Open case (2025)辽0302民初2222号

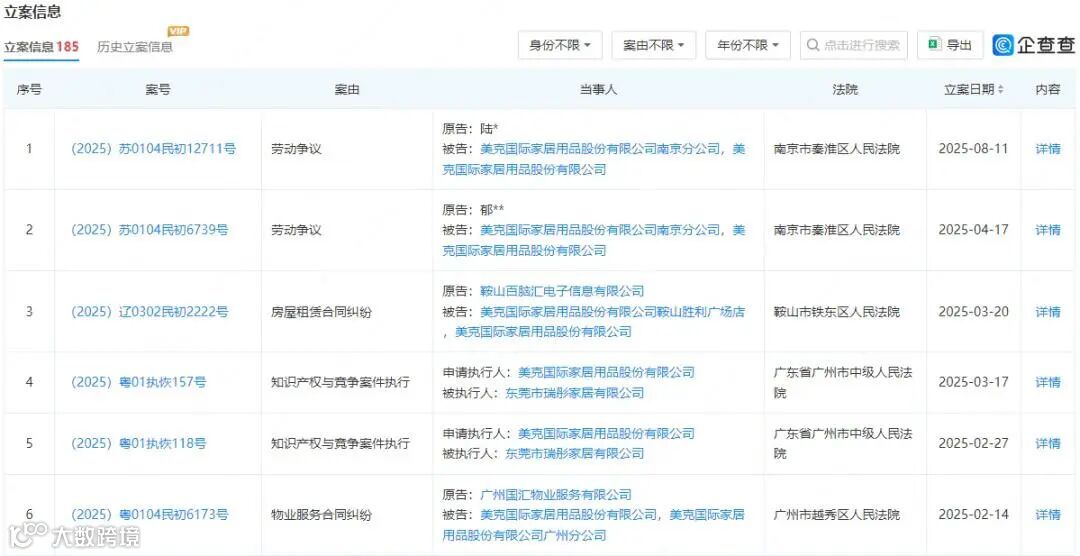[x=149, y=311]
